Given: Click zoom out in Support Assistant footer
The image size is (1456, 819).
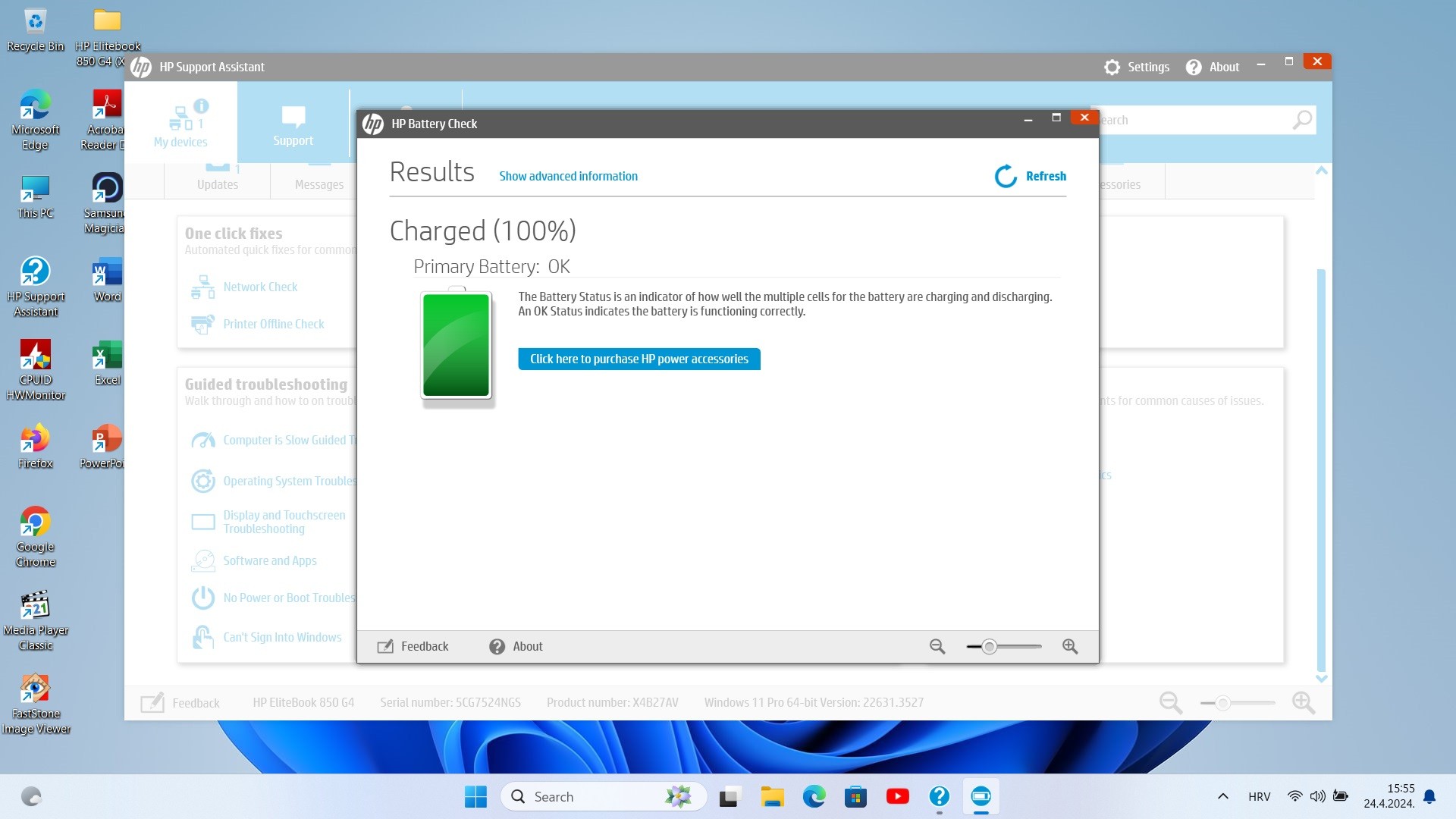Looking at the screenshot, I should [1170, 702].
